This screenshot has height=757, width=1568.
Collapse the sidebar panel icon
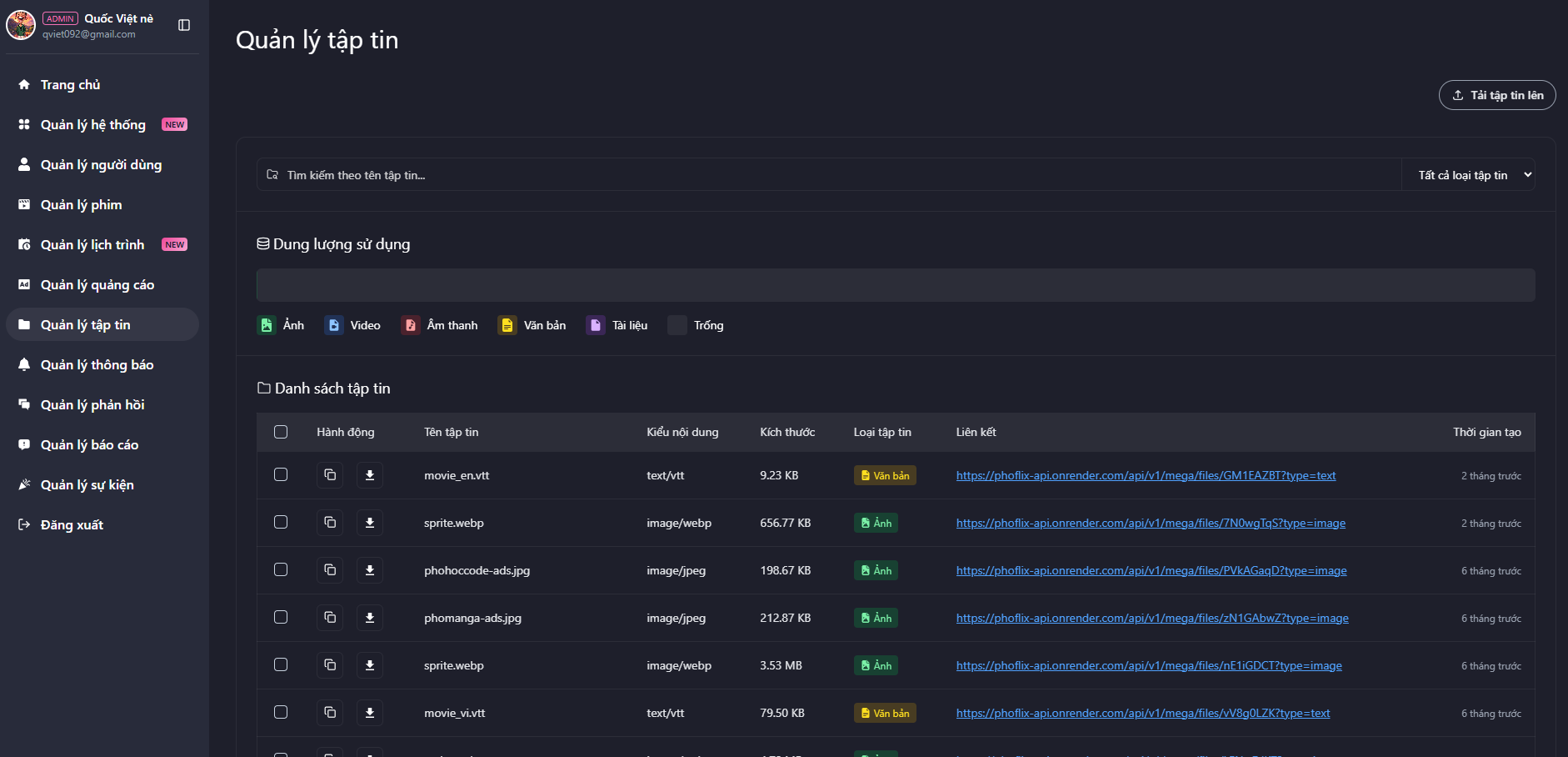click(x=184, y=25)
